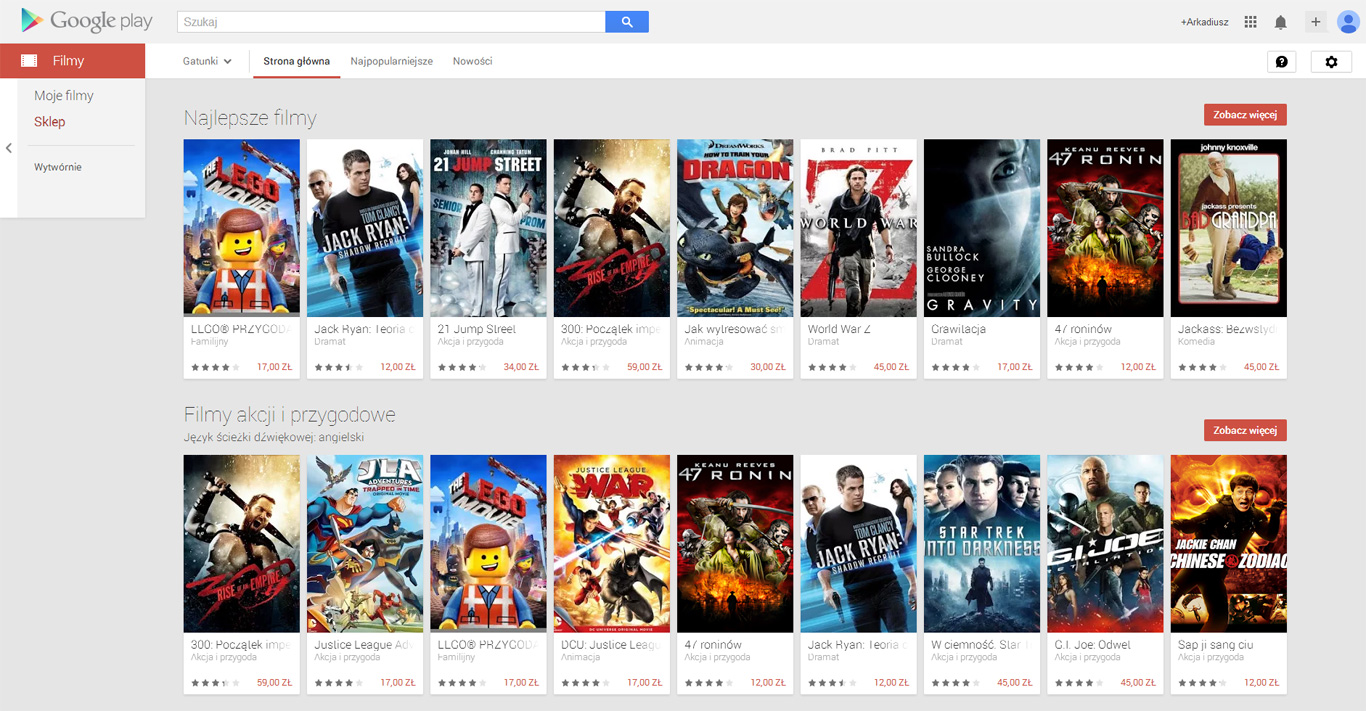This screenshot has width=1366, height=711.
Task: Click inside the Szukaj search field
Action: pos(391,21)
